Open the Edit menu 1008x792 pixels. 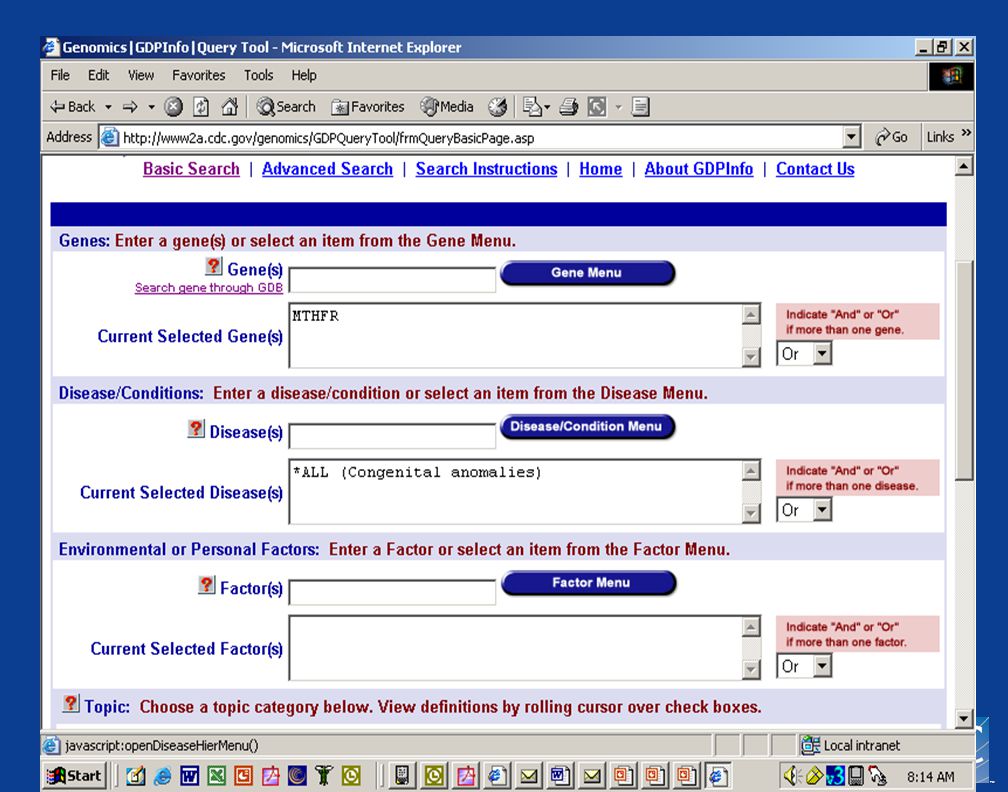pos(98,75)
